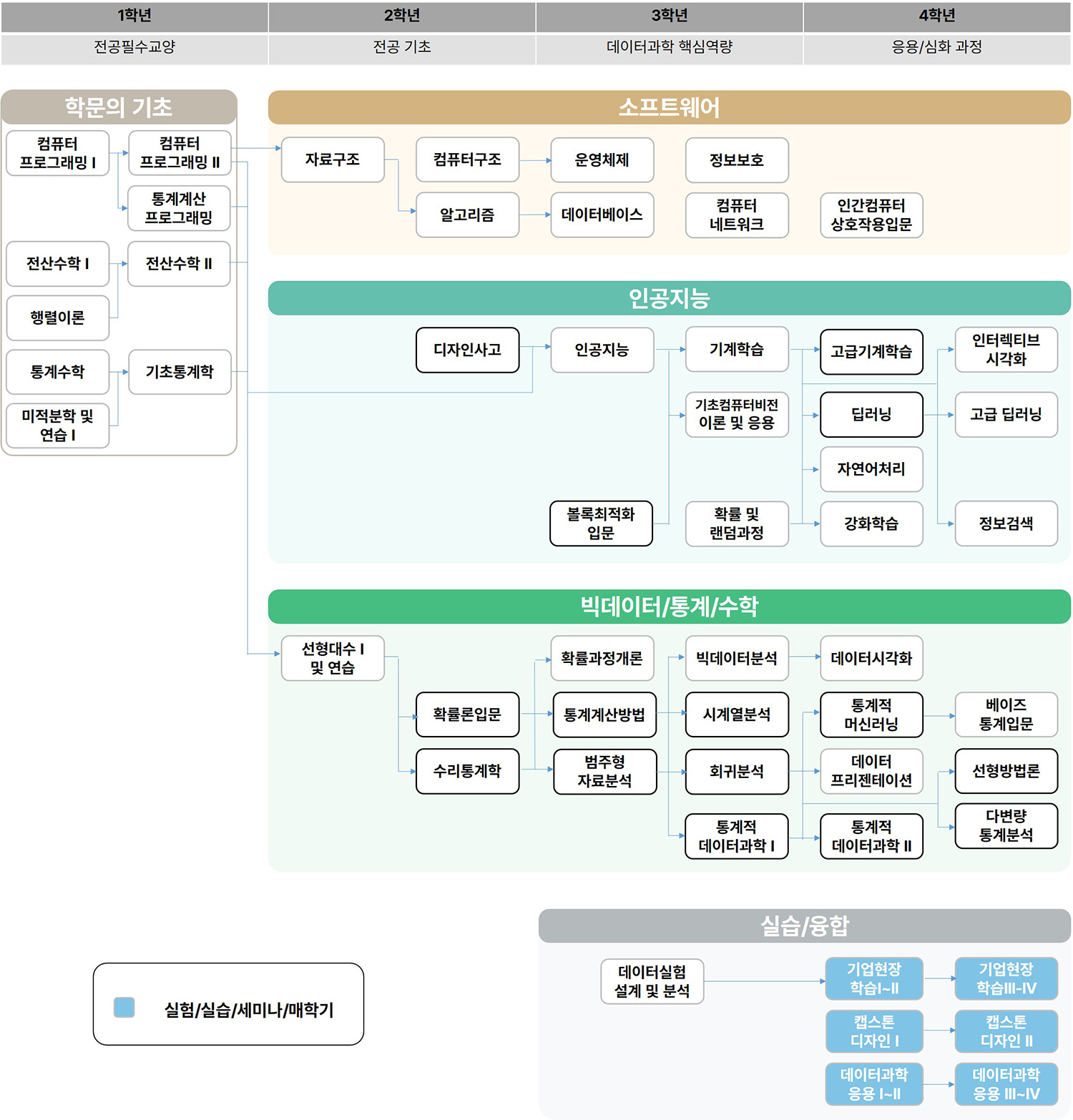
Task: Click the 데이터베이스 course box
Action: (x=602, y=215)
